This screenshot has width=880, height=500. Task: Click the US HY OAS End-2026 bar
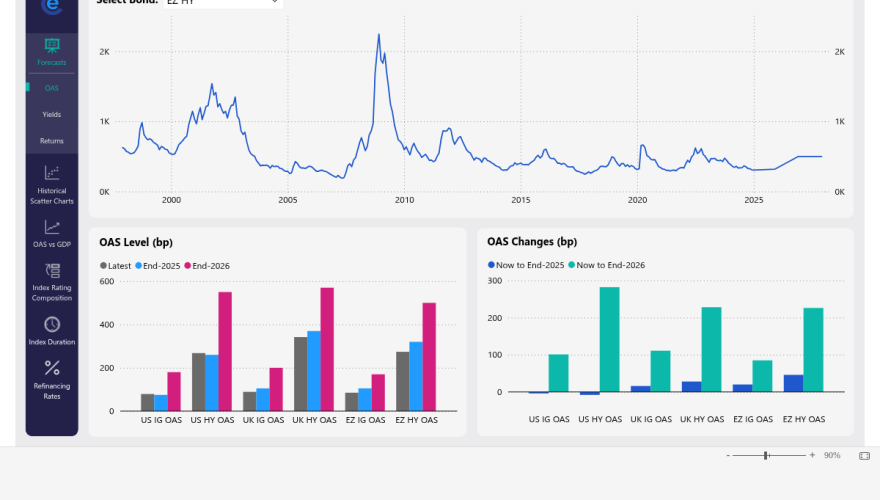tap(225, 351)
